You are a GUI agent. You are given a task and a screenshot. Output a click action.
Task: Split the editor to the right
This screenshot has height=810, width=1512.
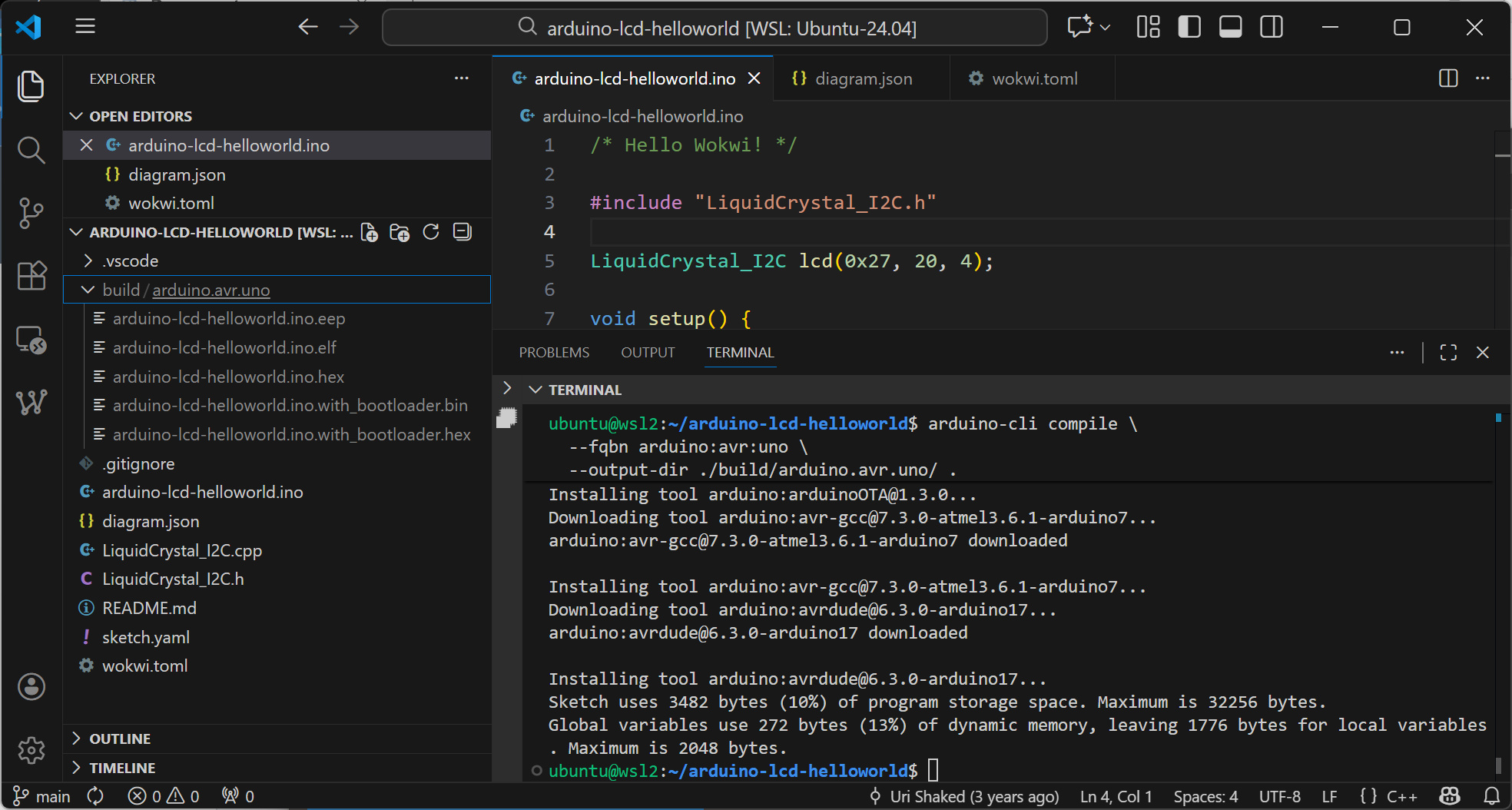[1447, 78]
